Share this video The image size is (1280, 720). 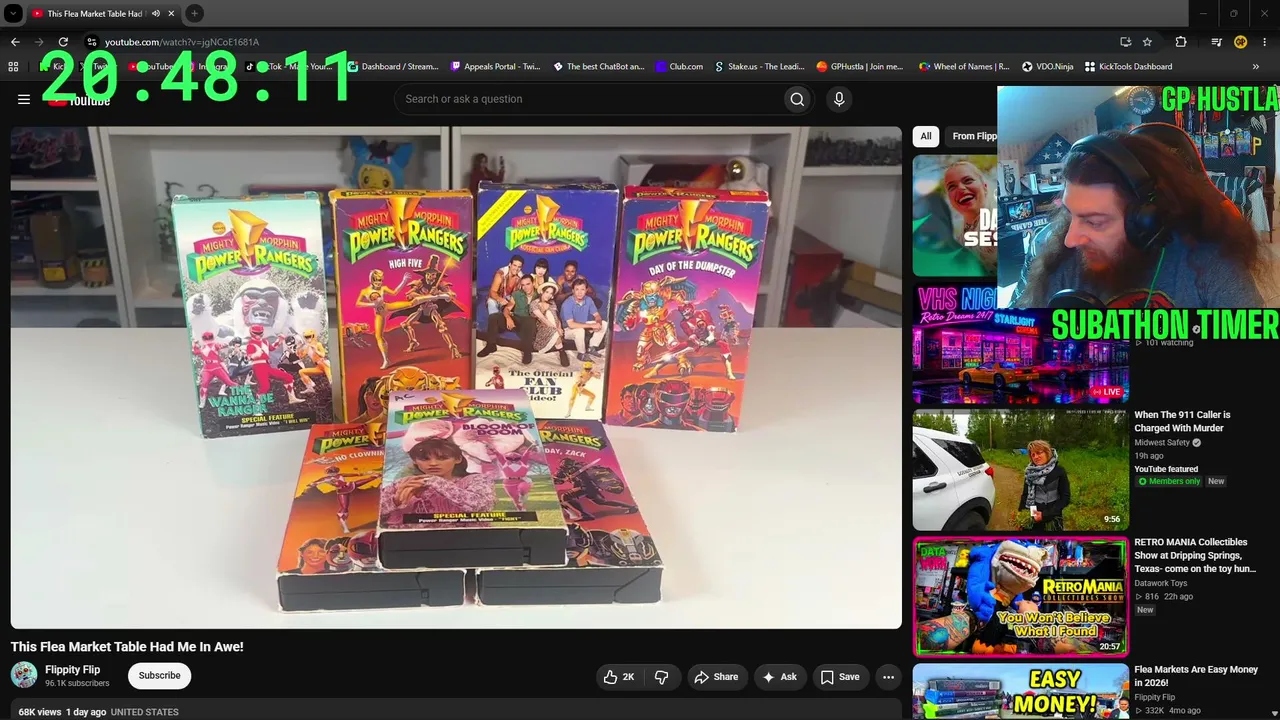(x=716, y=677)
